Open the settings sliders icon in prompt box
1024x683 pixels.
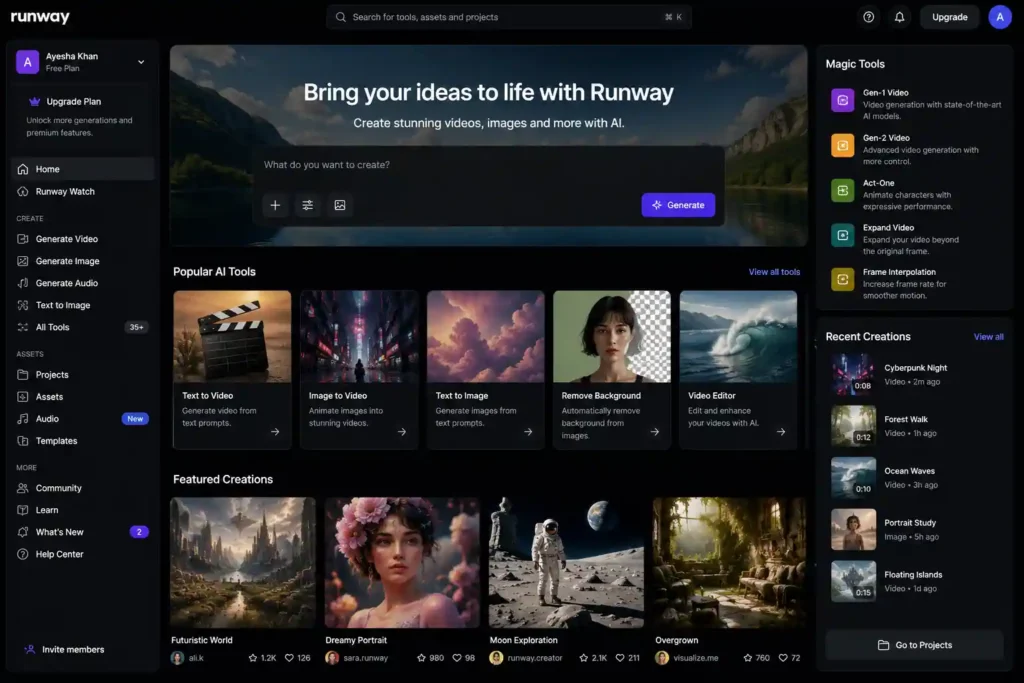pyautogui.click(x=308, y=205)
